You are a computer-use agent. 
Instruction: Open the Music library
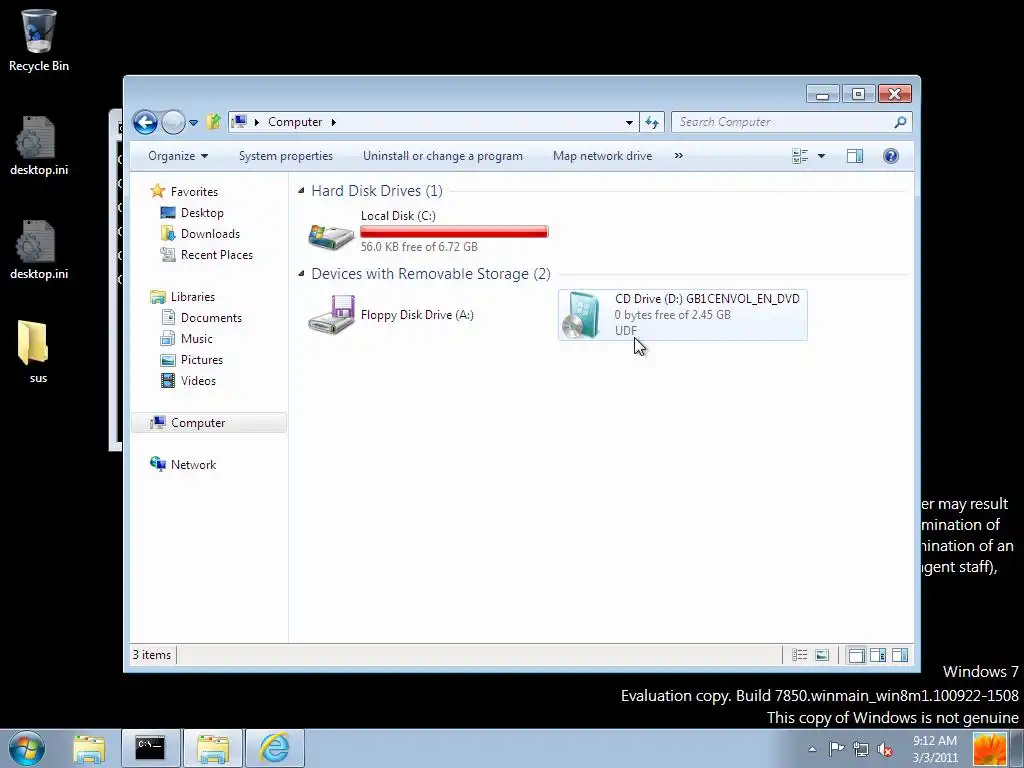(x=197, y=338)
